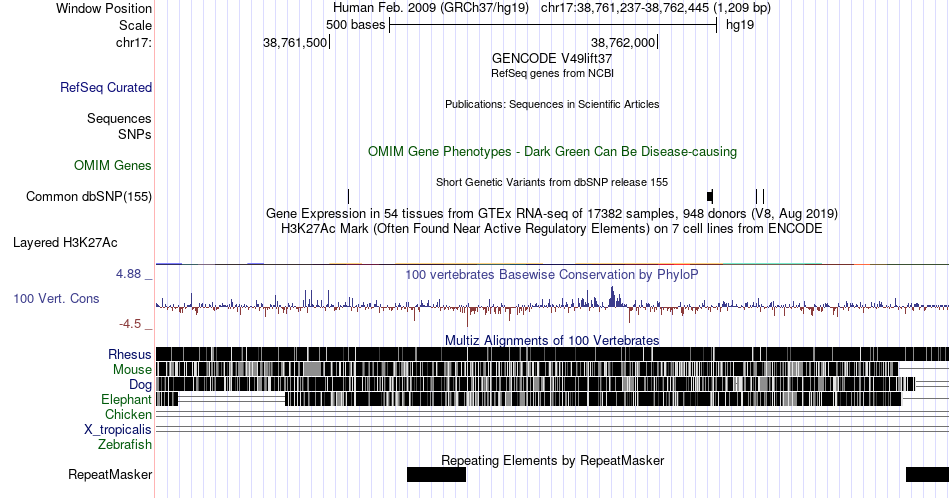Open the RepeatMasker track label

110,474
